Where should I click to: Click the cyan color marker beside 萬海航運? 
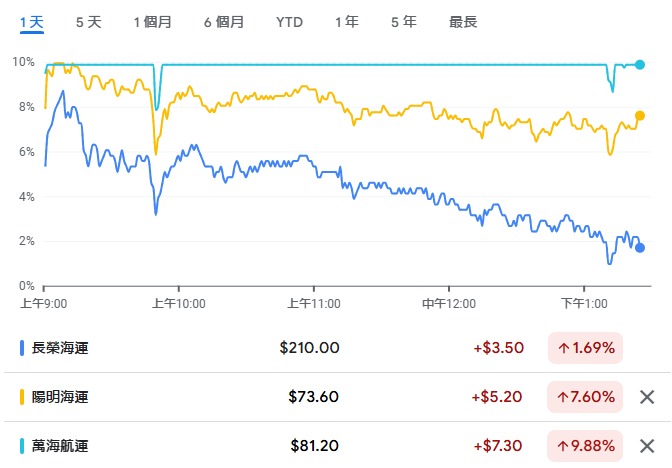22,445
